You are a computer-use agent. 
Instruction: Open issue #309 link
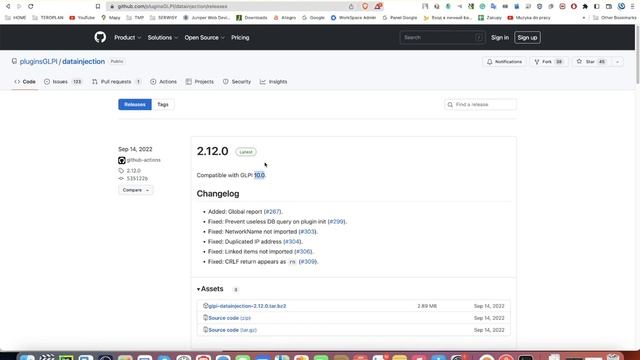point(307,262)
